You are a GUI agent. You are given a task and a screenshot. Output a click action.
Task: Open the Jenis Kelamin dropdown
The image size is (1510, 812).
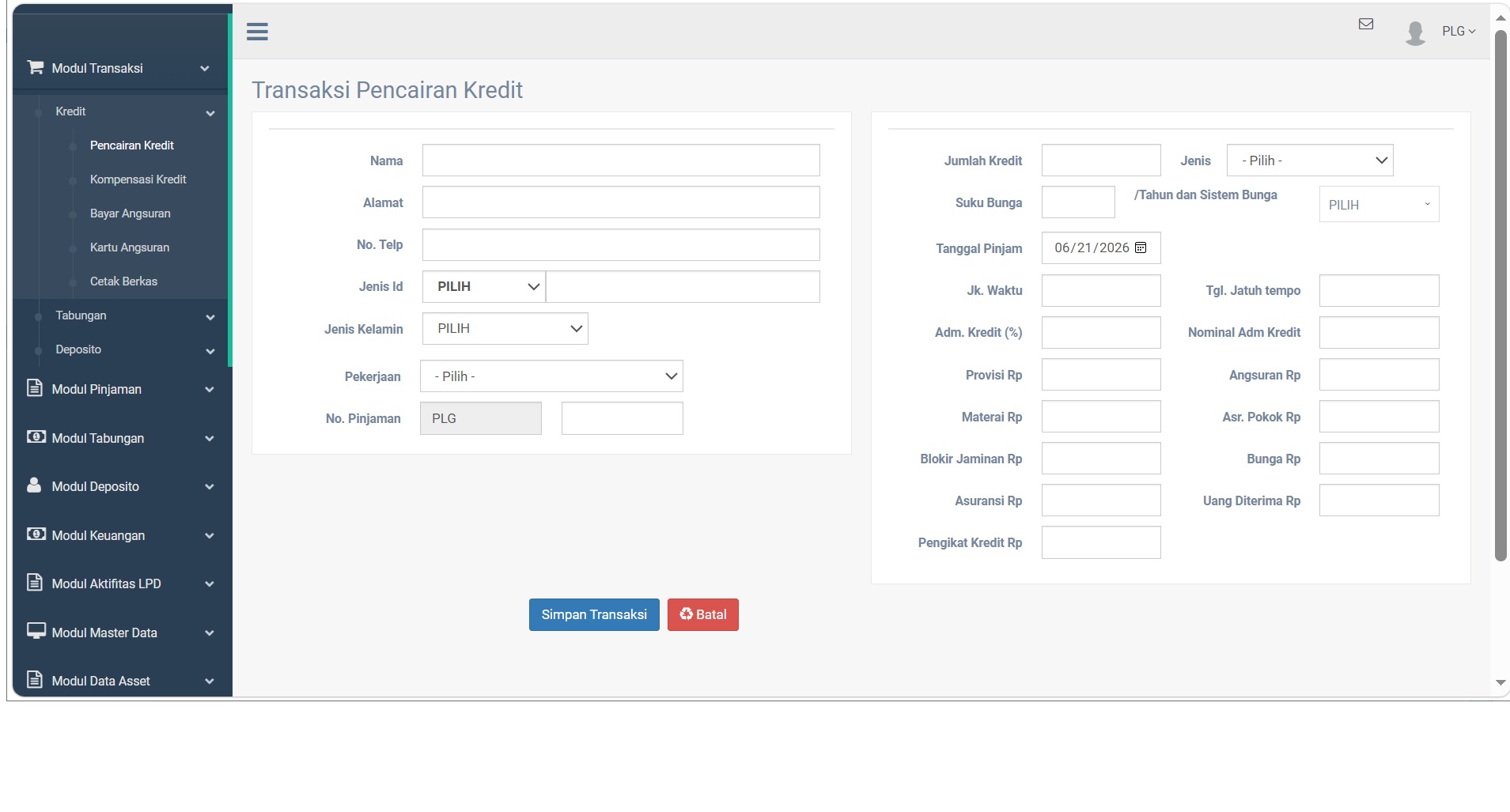(x=505, y=328)
